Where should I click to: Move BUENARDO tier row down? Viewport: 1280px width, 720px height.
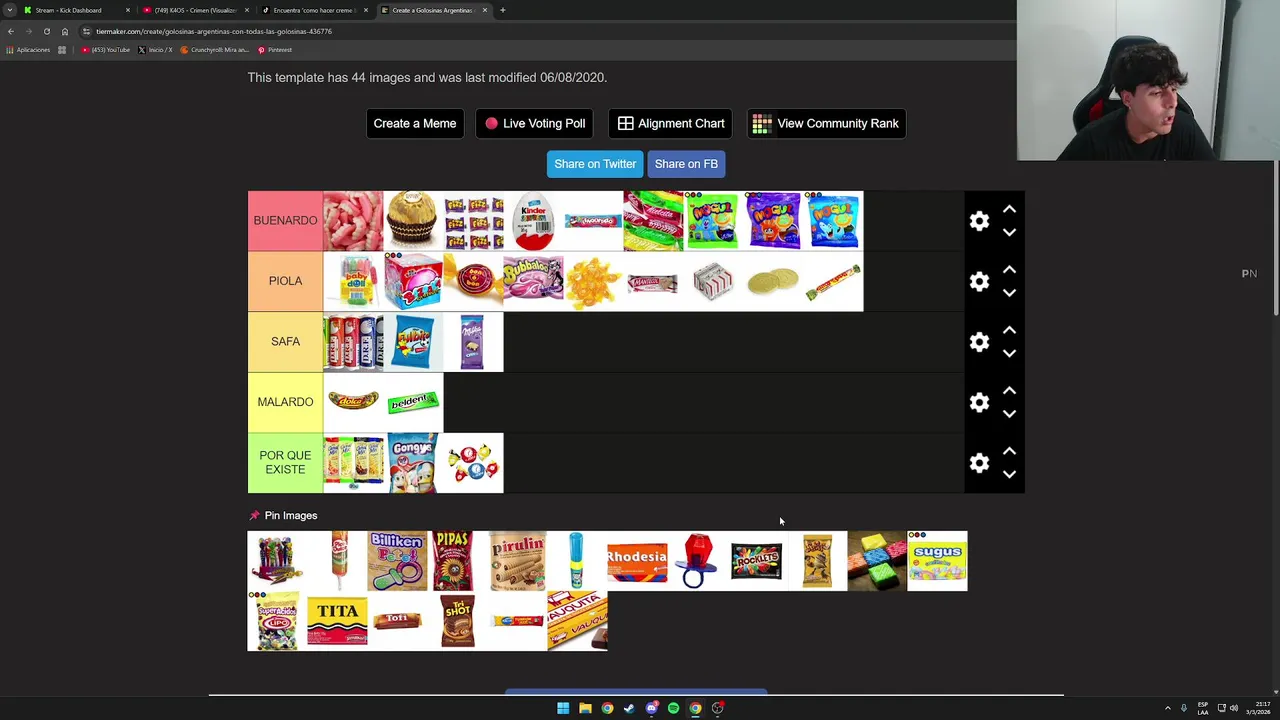coord(1009,232)
